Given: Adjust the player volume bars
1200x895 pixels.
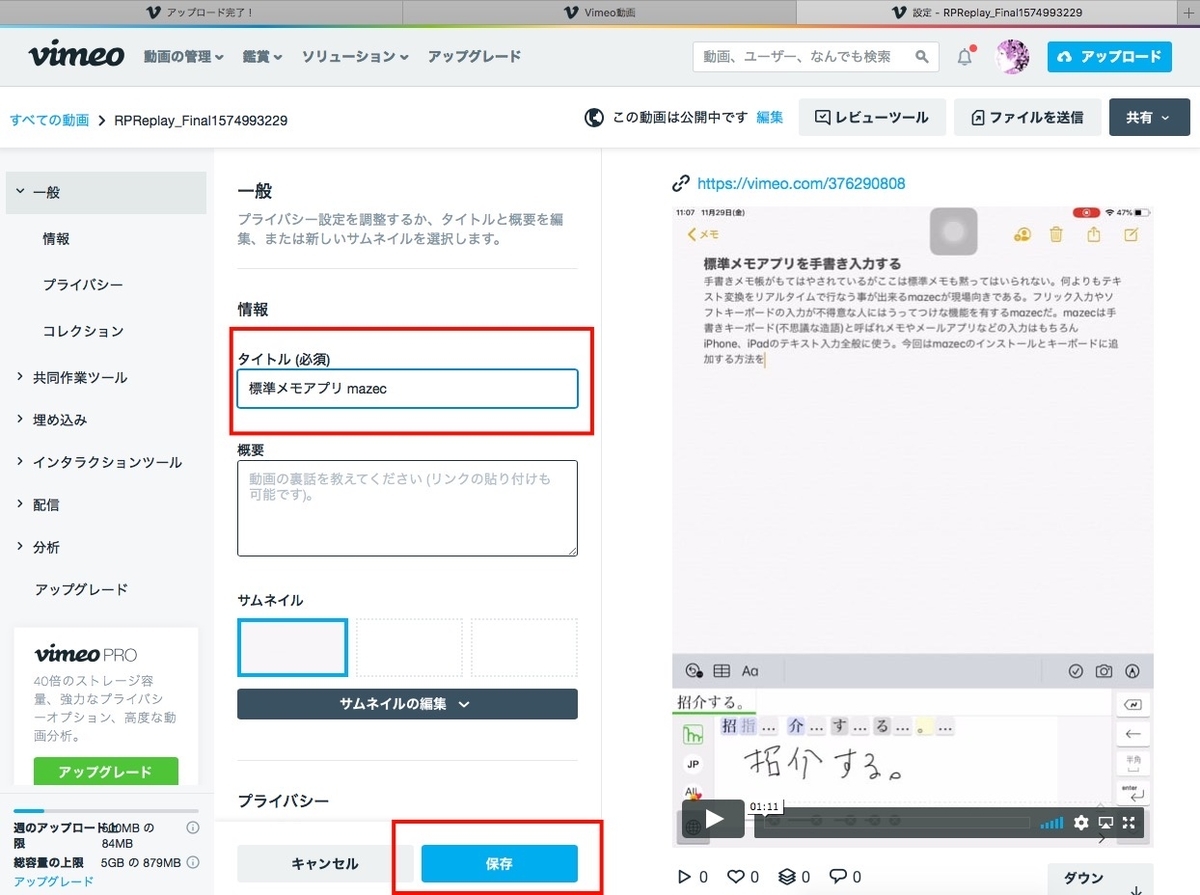Looking at the screenshot, I should coord(1052,823).
